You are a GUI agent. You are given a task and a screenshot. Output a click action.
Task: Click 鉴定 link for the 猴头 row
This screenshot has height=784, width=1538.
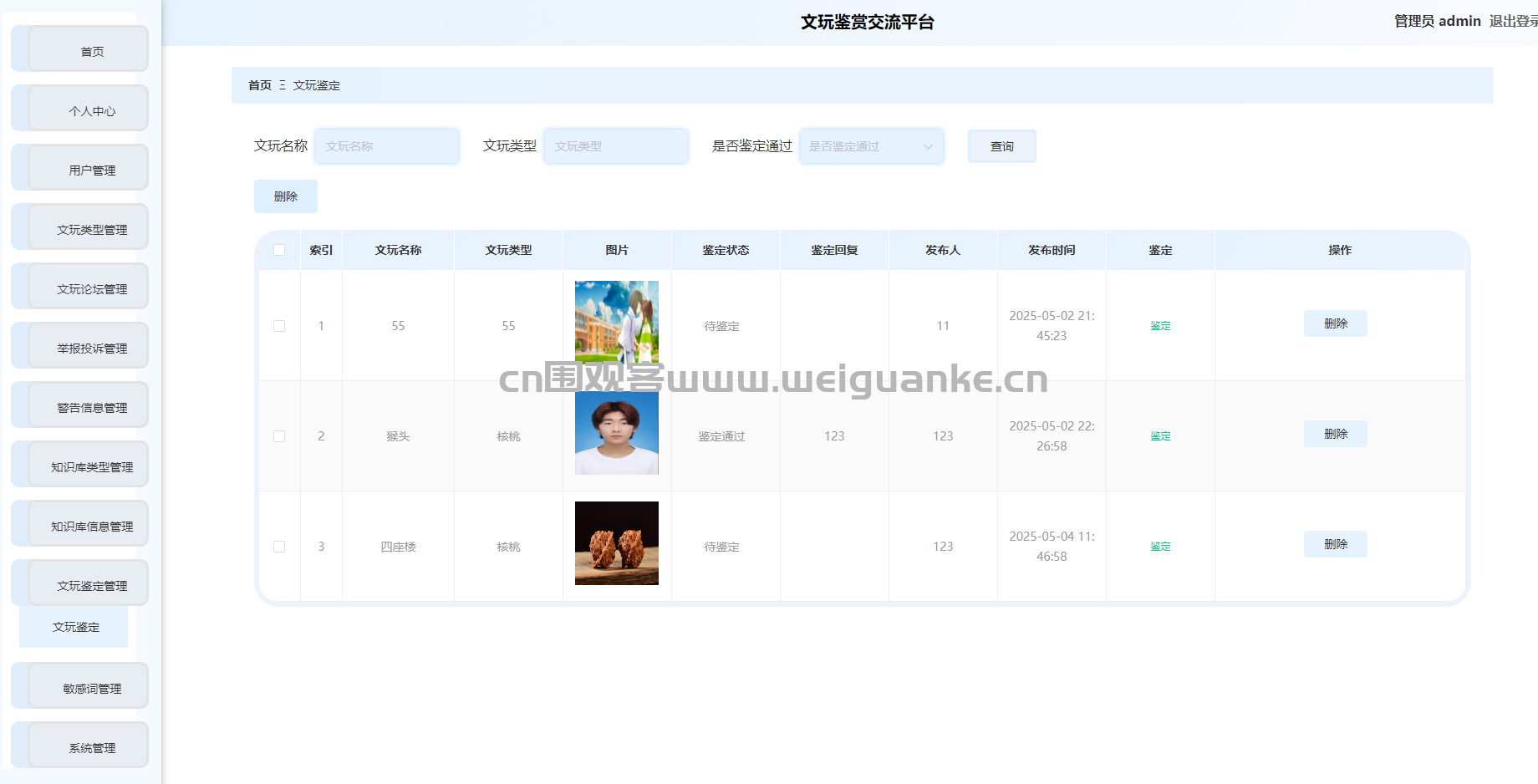pos(1160,436)
